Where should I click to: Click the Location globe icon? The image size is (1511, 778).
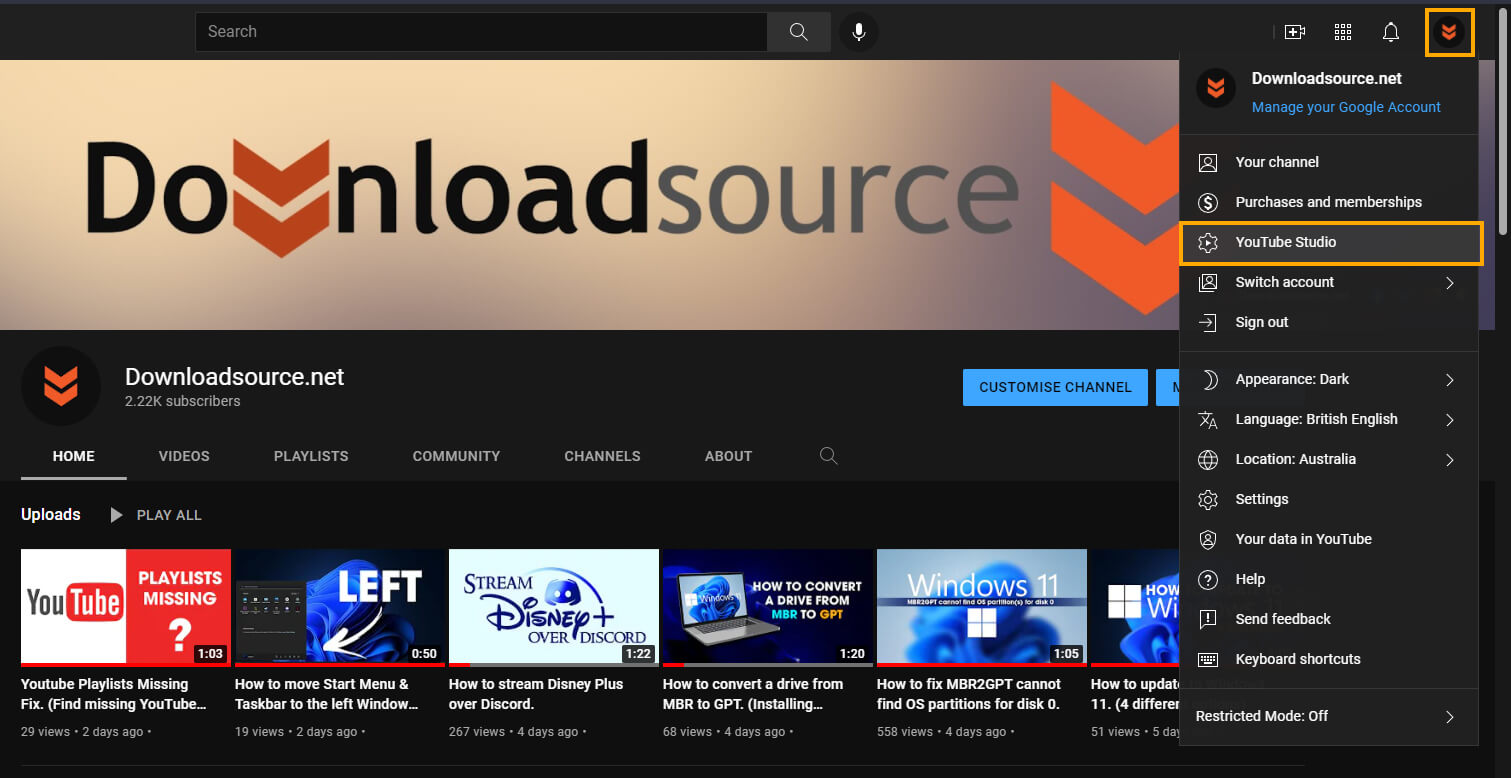(1208, 459)
